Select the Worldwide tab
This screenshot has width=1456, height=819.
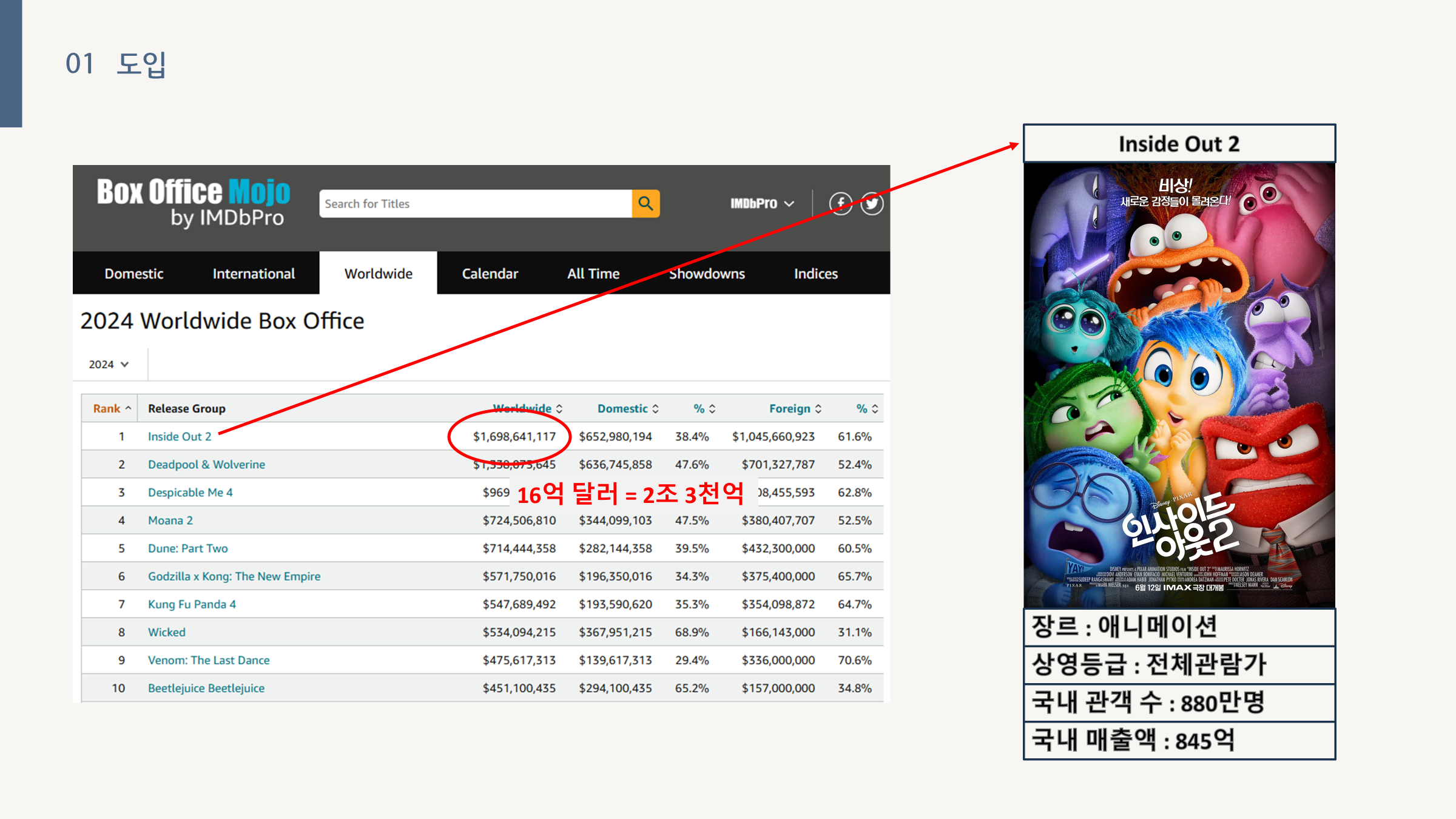pos(378,274)
